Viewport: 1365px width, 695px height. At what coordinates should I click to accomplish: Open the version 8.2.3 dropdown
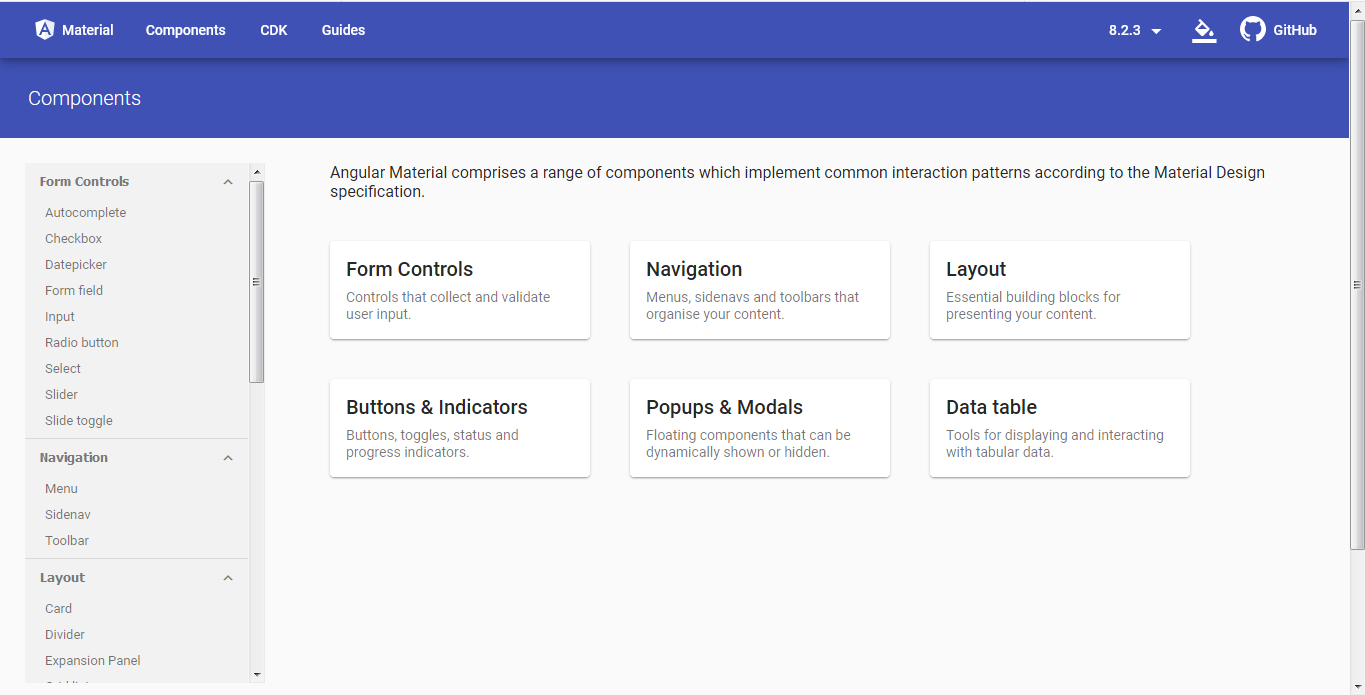tap(1133, 30)
